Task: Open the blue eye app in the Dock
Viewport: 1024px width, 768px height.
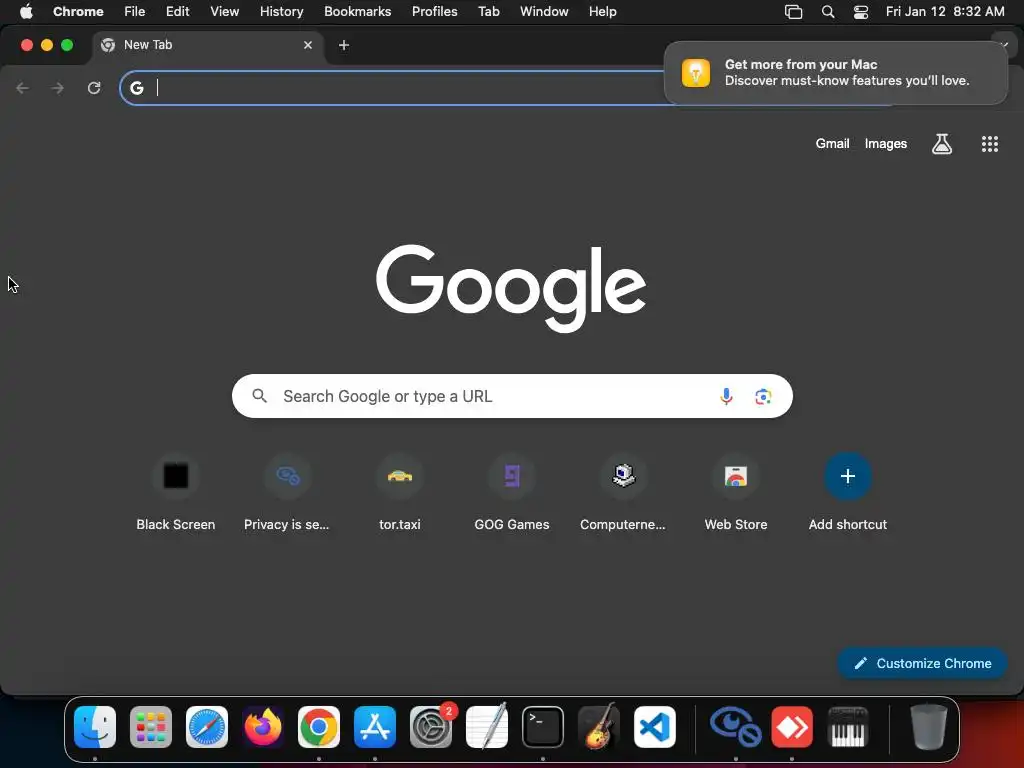Action: tap(735, 727)
